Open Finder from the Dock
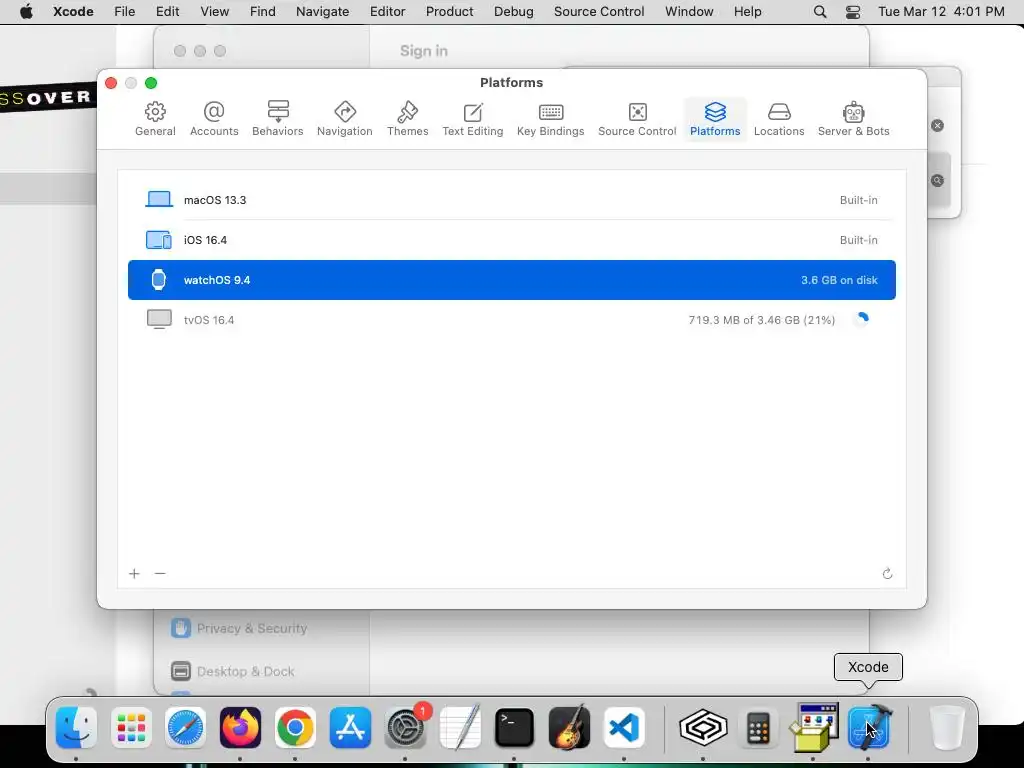The width and height of the screenshot is (1024, 768). point(76,727)
